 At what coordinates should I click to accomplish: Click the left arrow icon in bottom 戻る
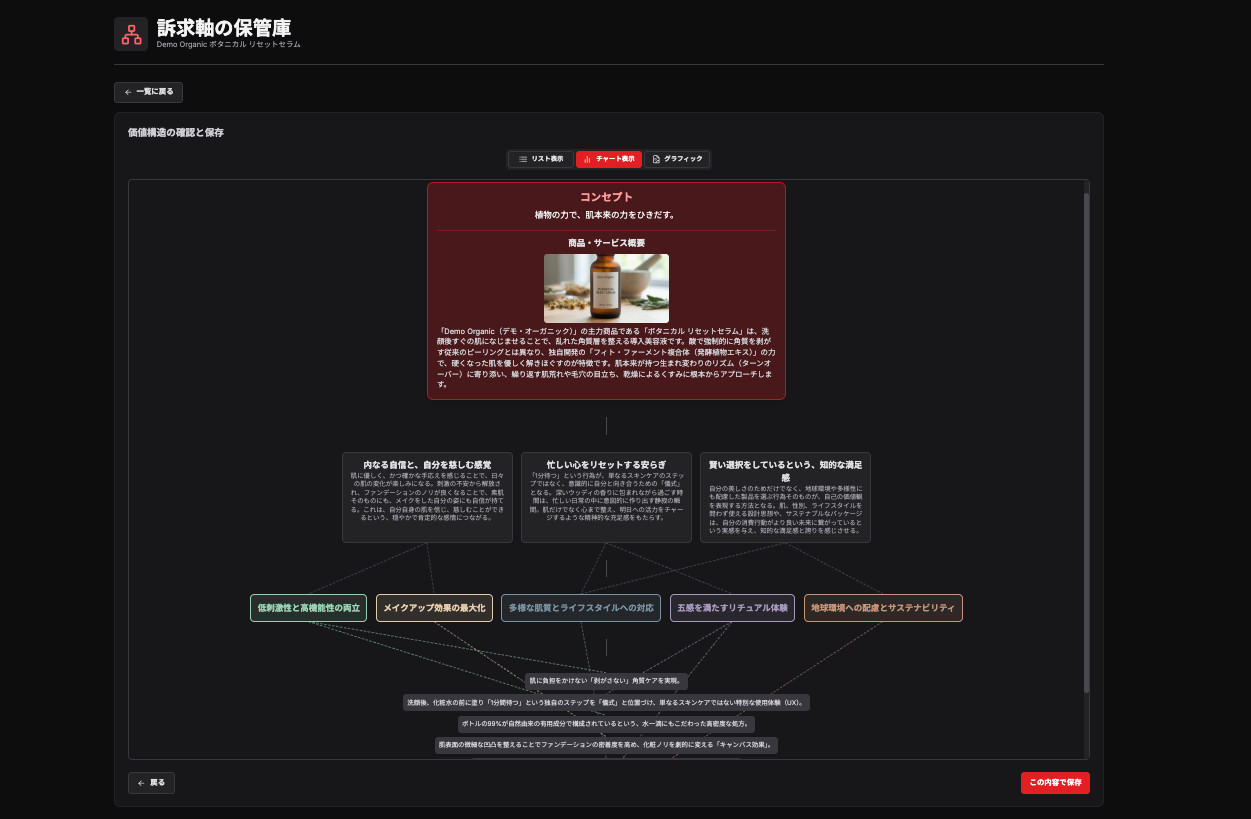tap(141, 783)
